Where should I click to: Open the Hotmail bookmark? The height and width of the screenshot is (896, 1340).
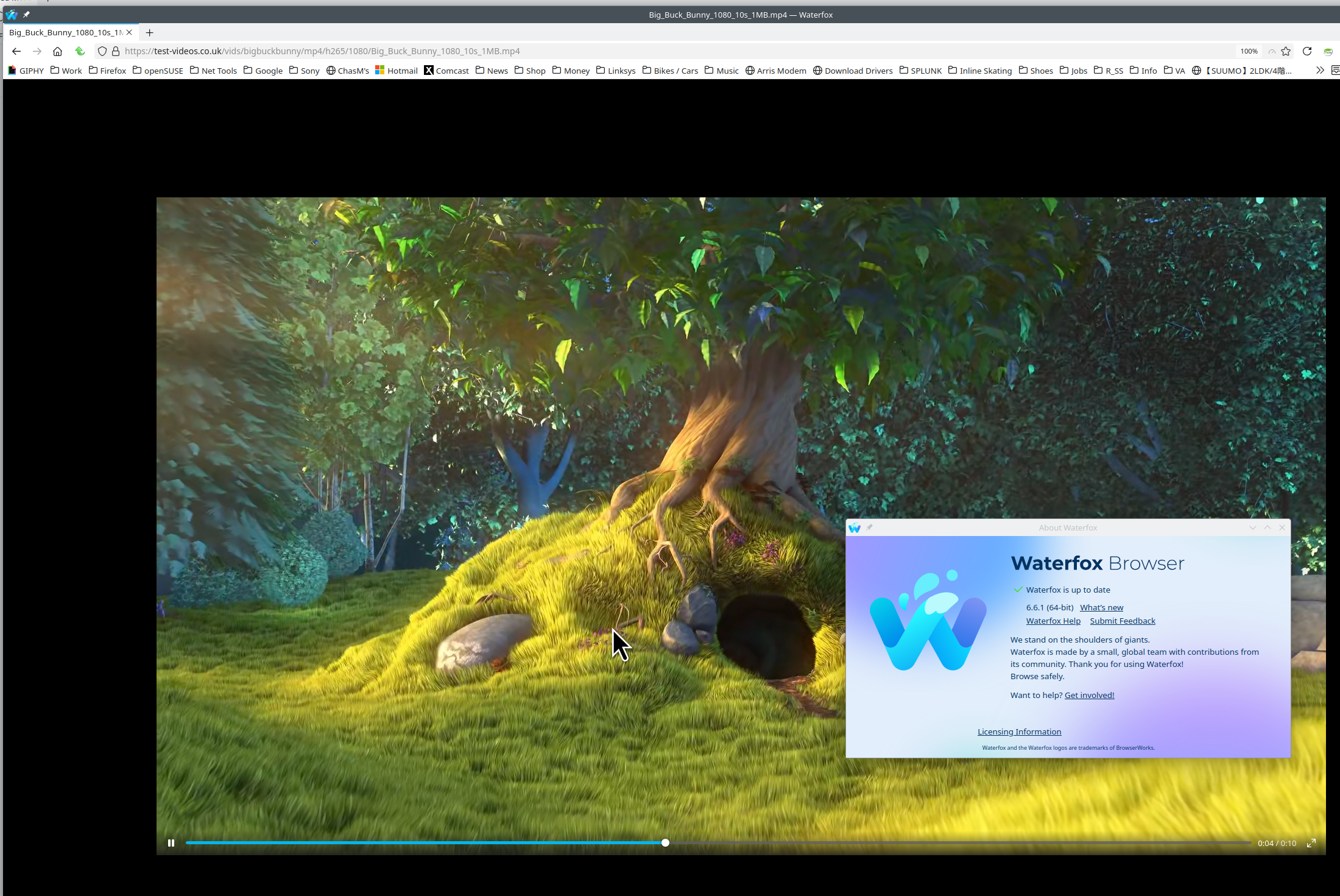(x=397, y=71)
